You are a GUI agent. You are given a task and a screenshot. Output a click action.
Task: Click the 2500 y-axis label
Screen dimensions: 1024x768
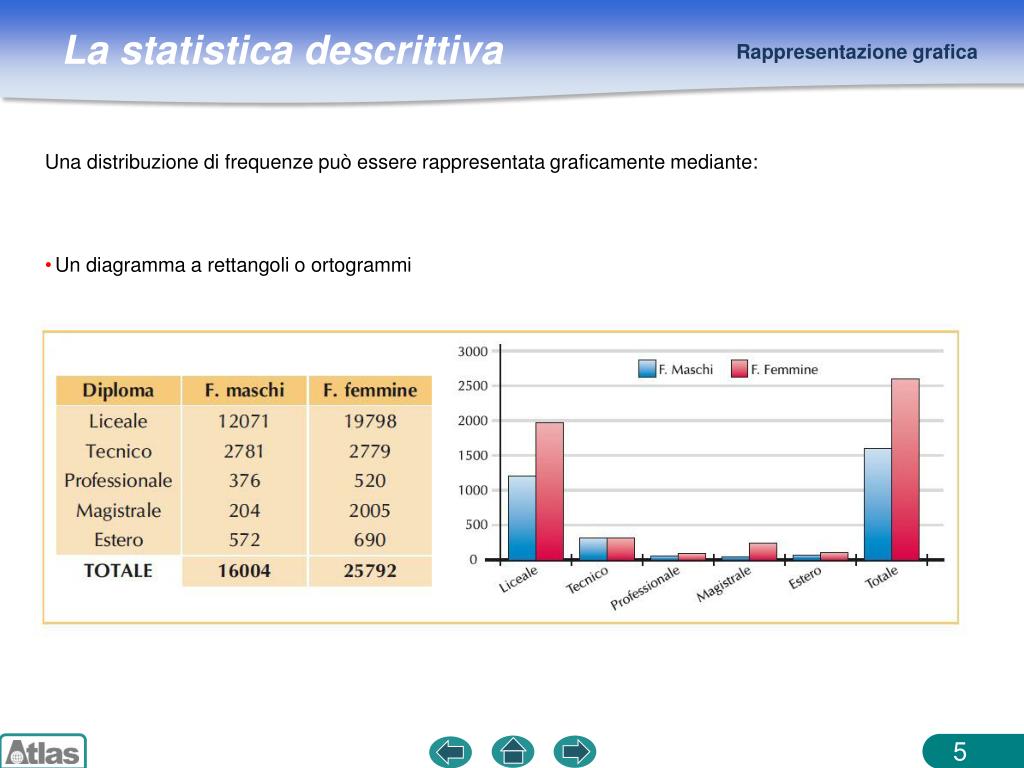[x=473, y=386]
